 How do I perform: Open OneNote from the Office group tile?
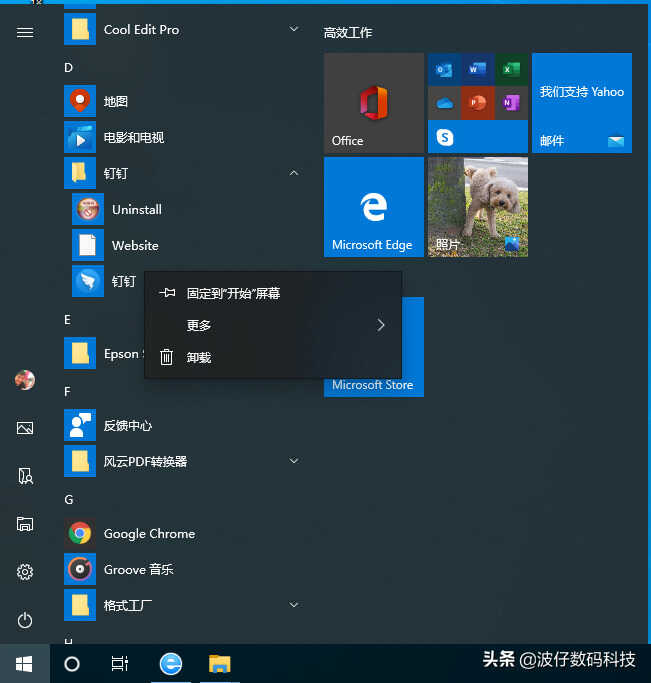click(x=511, y=103)
